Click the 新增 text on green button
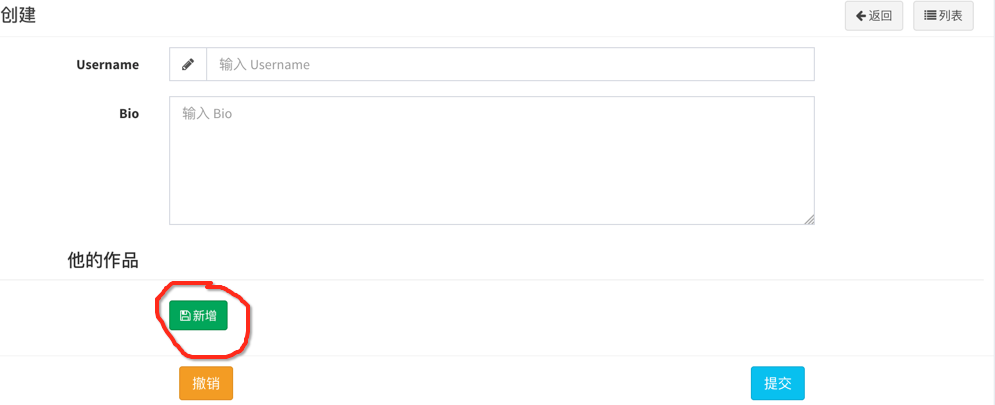This screenshot has height=405, width=995. pyautogui.click(x=204, y=316)
